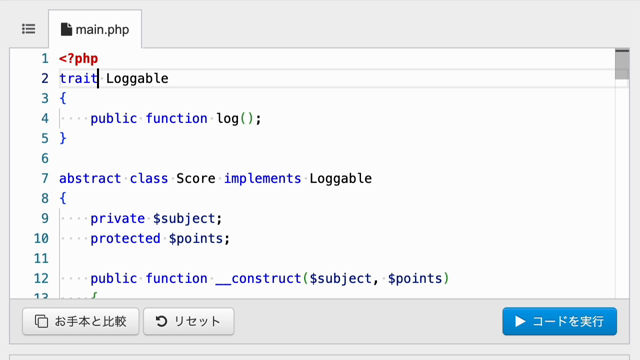This screenshot has width=640, height=360.
Task: Click line number 7 in gutter
Action: [x=44, y=178]
